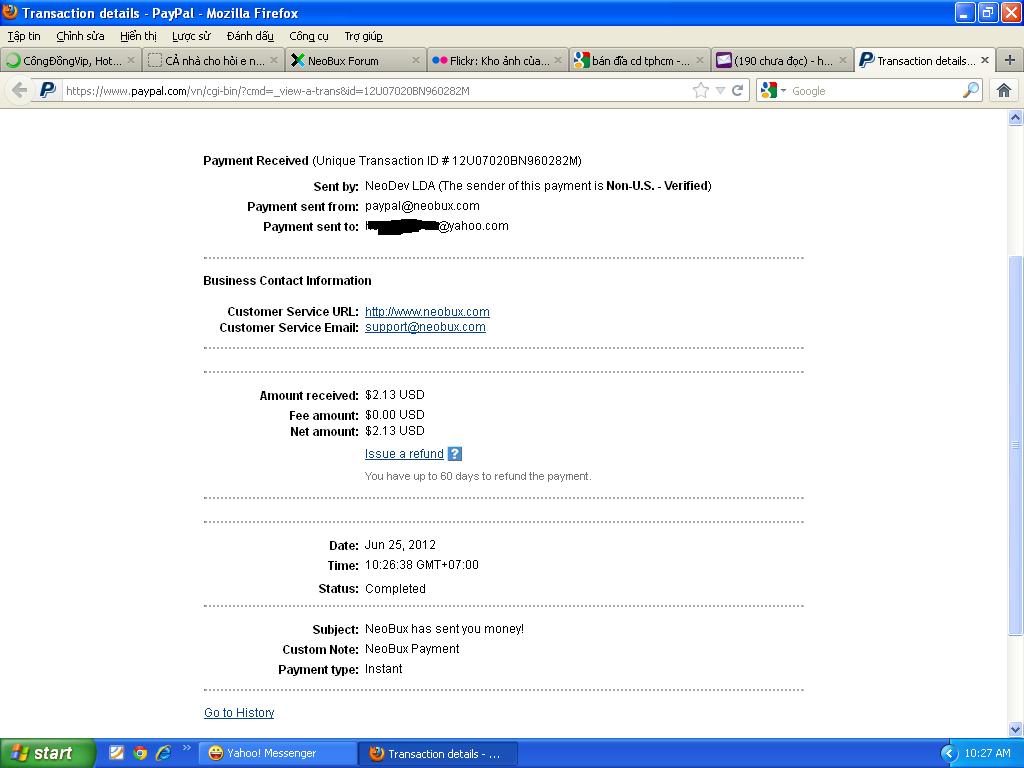
Task: Close the Flickr tab
Action: click(558, 60)
